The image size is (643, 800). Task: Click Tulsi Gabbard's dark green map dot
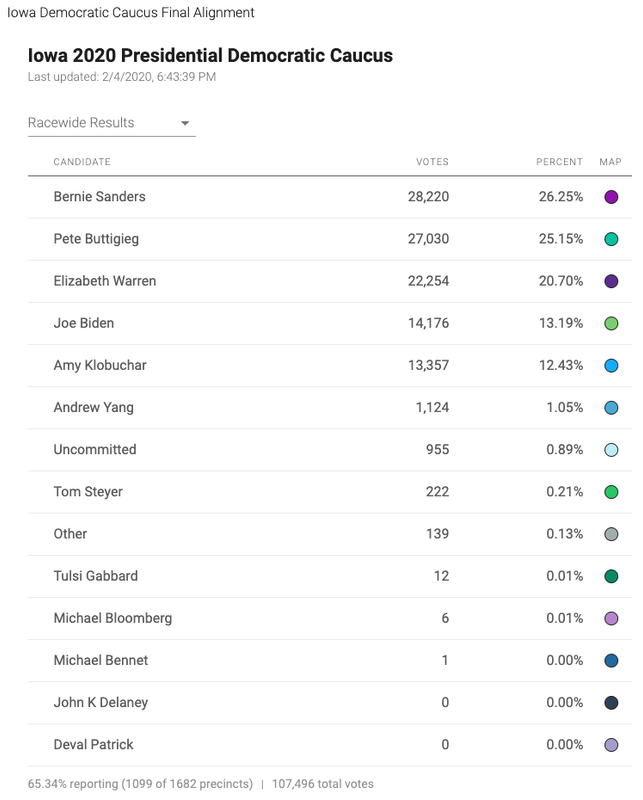[x=611, y=576]
